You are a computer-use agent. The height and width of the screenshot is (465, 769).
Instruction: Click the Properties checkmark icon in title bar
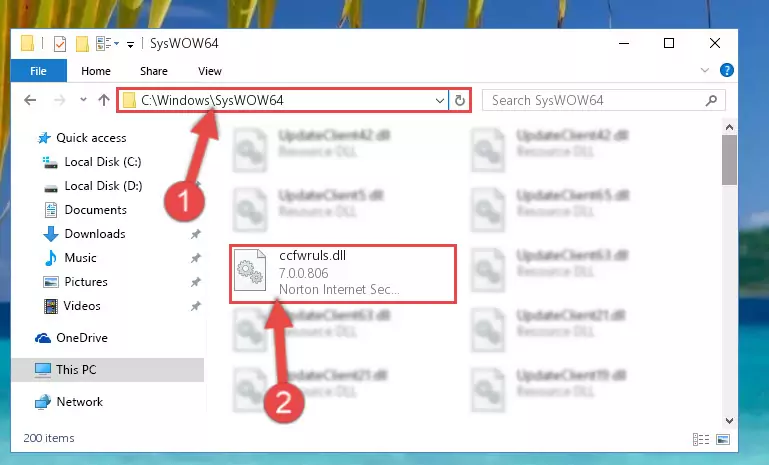point(60,44)
